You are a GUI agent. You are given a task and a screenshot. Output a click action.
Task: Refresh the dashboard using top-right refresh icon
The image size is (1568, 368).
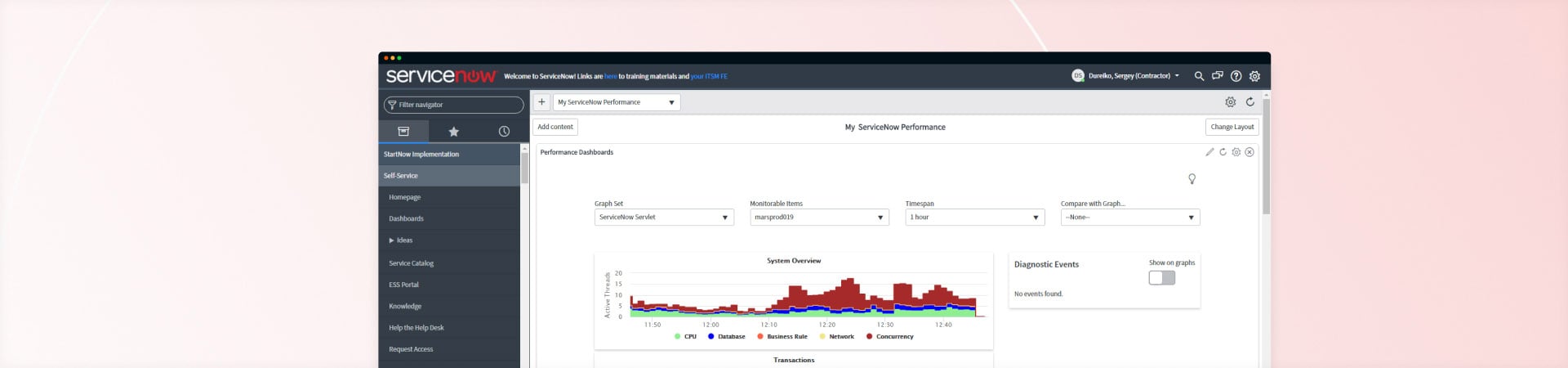(x=1249, y=102)
